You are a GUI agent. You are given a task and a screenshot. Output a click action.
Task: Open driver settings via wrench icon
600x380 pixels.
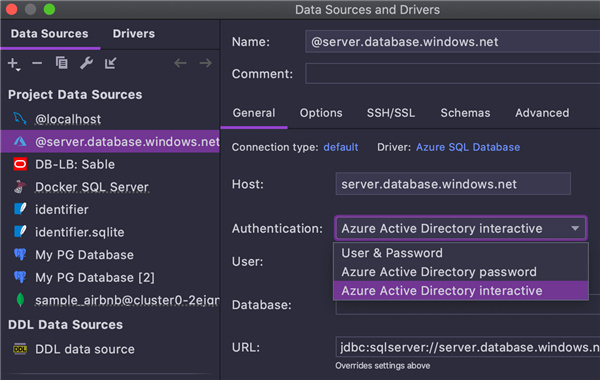pyautogui.click(x=86, y=63)
